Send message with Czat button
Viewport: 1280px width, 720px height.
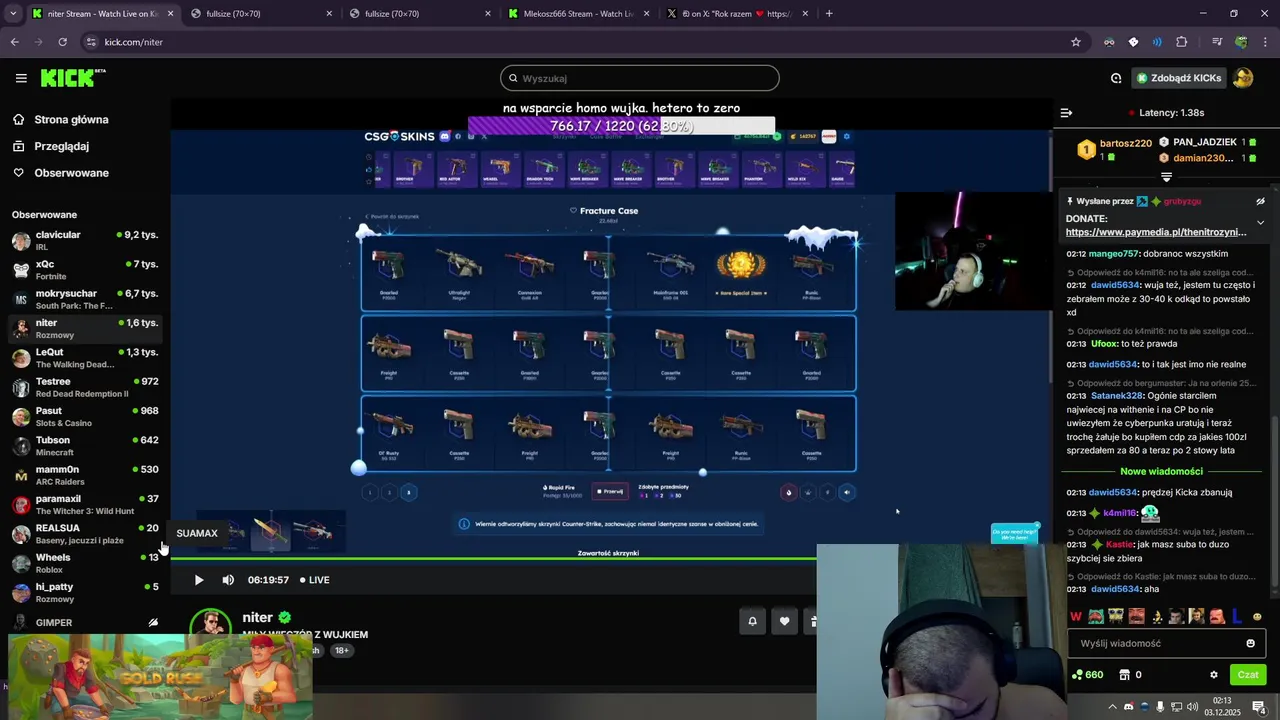pyautogui.click(x=1248, y=675)
